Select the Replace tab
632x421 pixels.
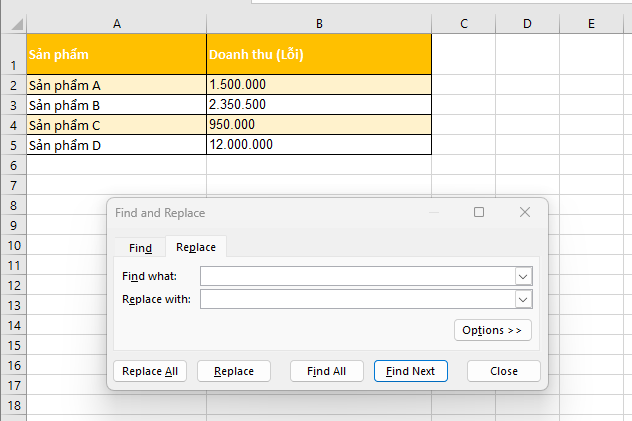196,247
